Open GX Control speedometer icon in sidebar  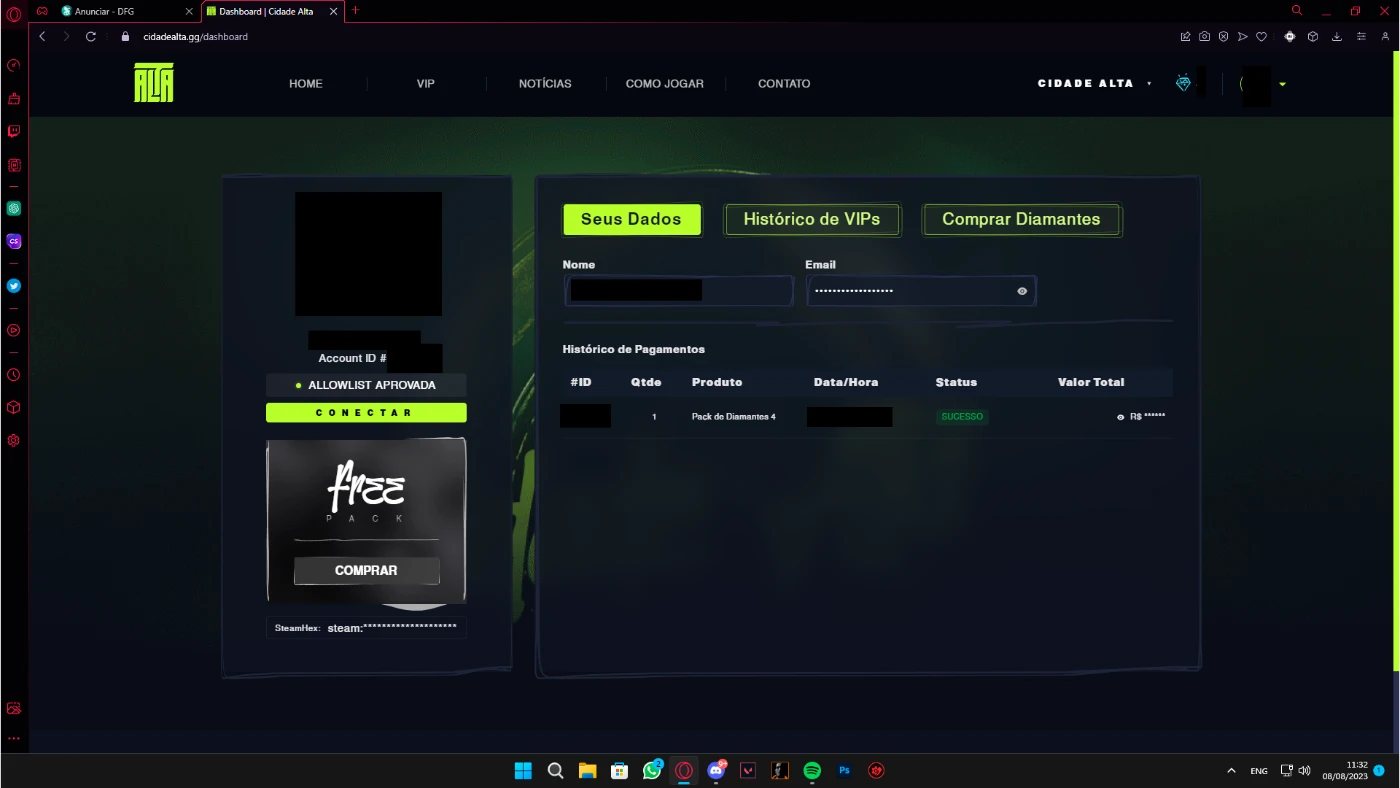[x=14, y=66]
